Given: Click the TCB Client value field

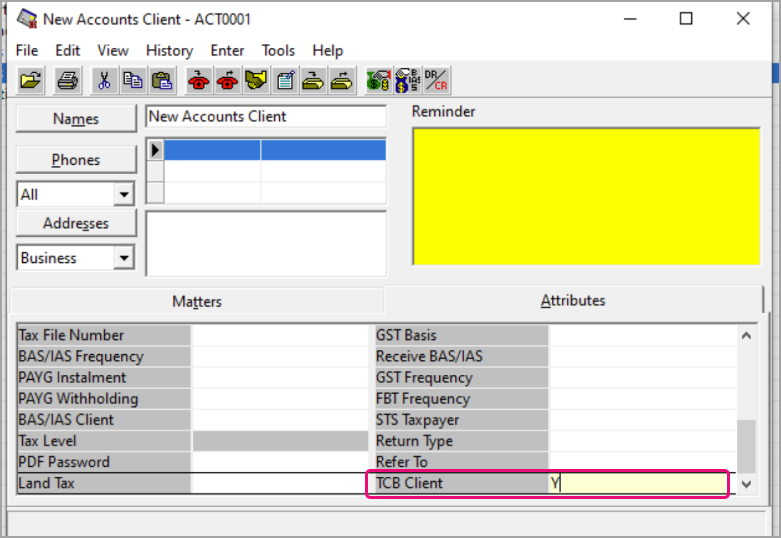Looking at the screenshot, I should pos(638,484).
